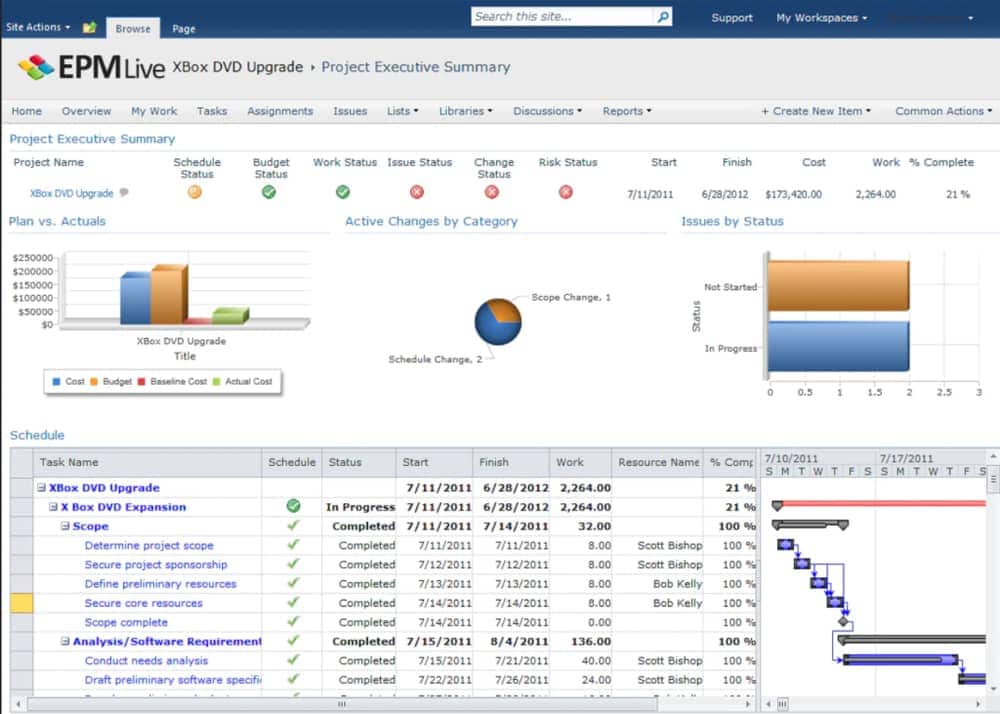
Task: Click XBox DVD Upgrade breadcrumb title
Action: point(237,67)
